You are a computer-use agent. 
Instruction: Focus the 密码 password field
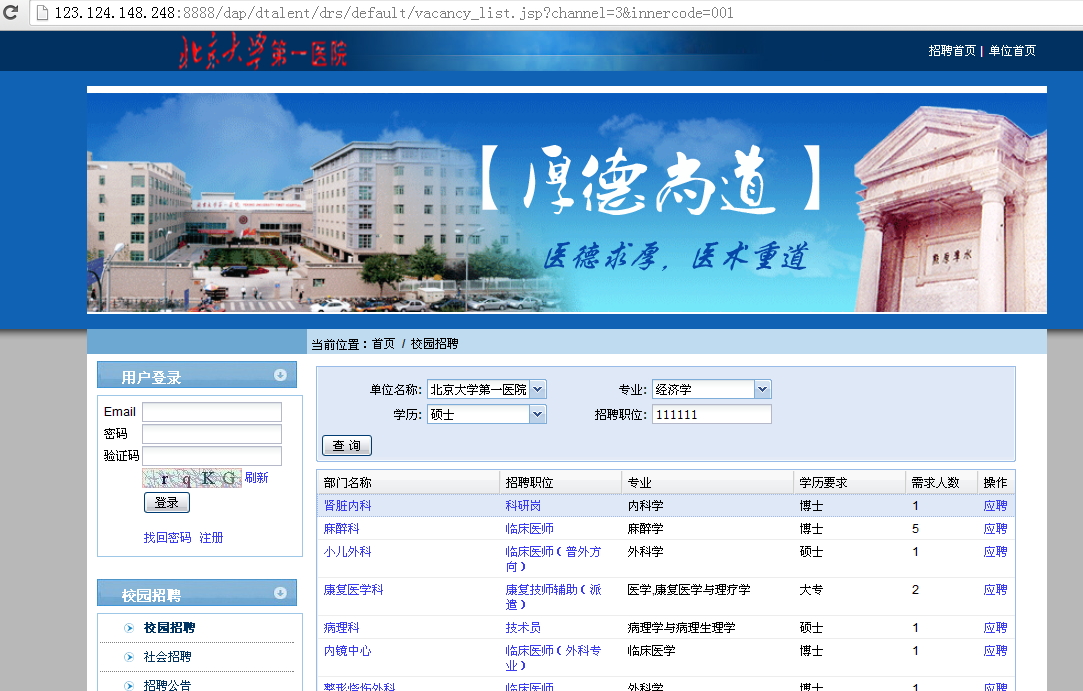click(x=211, y=434)
